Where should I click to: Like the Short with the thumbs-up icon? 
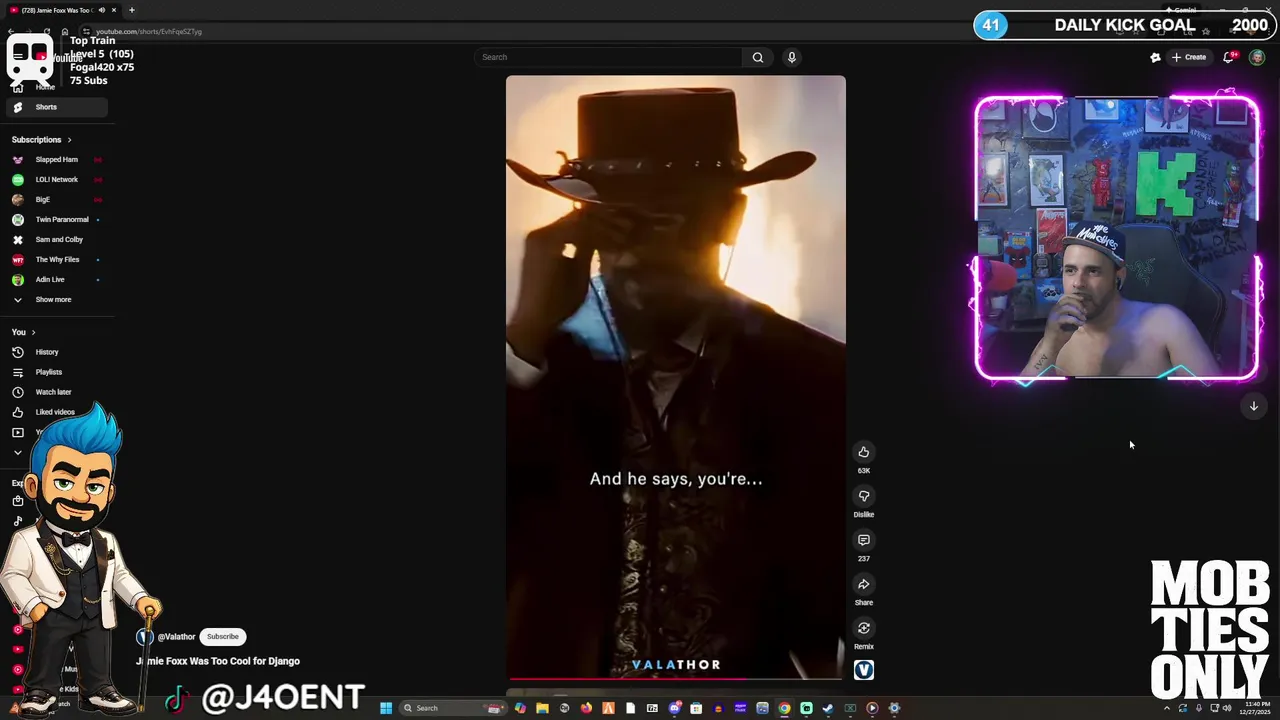tap(864, 452)
